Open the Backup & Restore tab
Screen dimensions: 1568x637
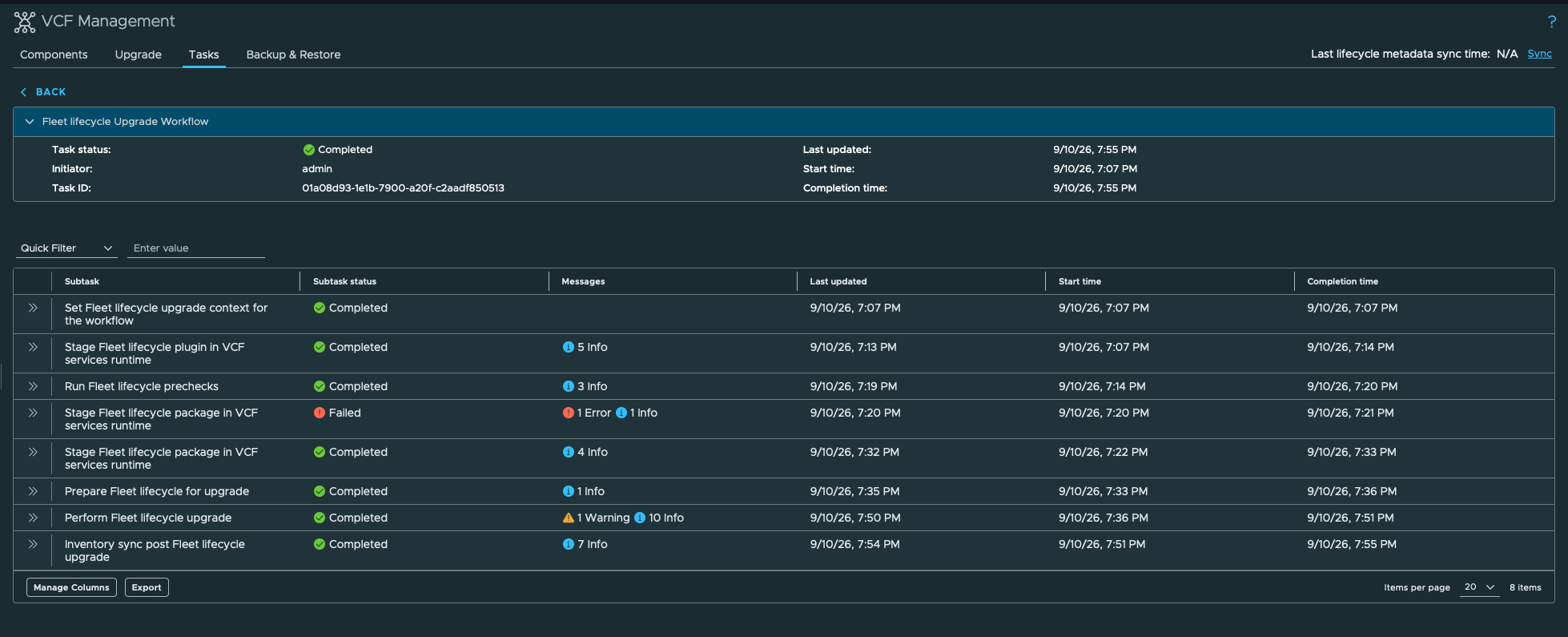(x=293, y=54)
